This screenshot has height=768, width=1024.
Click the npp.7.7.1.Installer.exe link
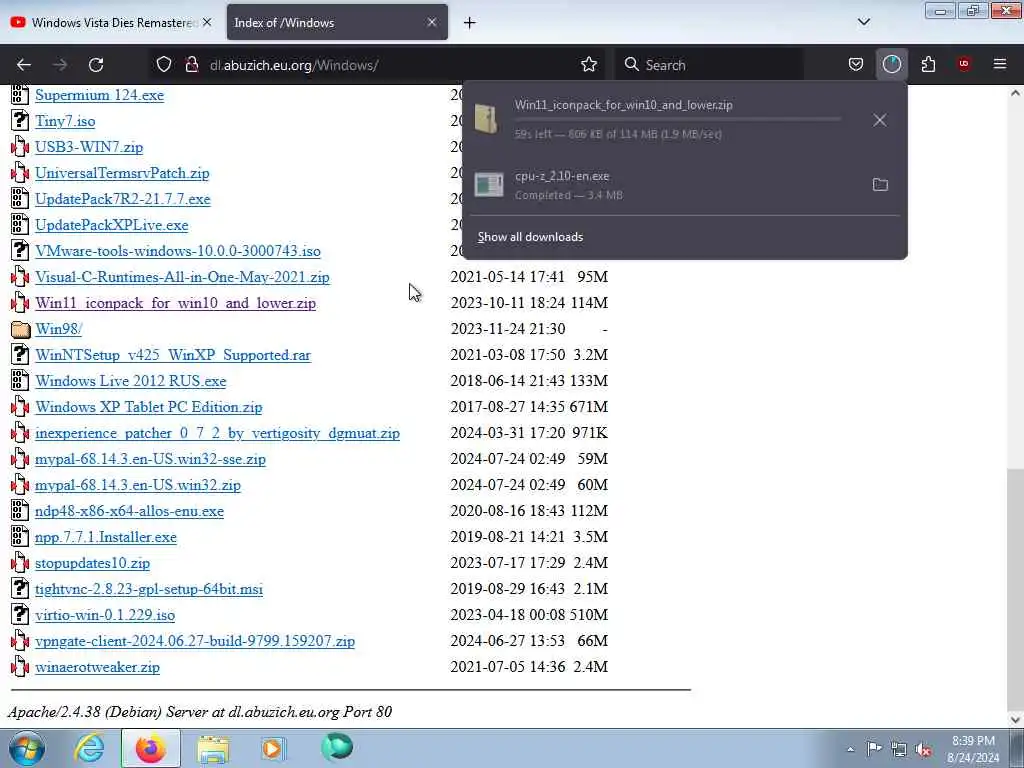point(106,537)
